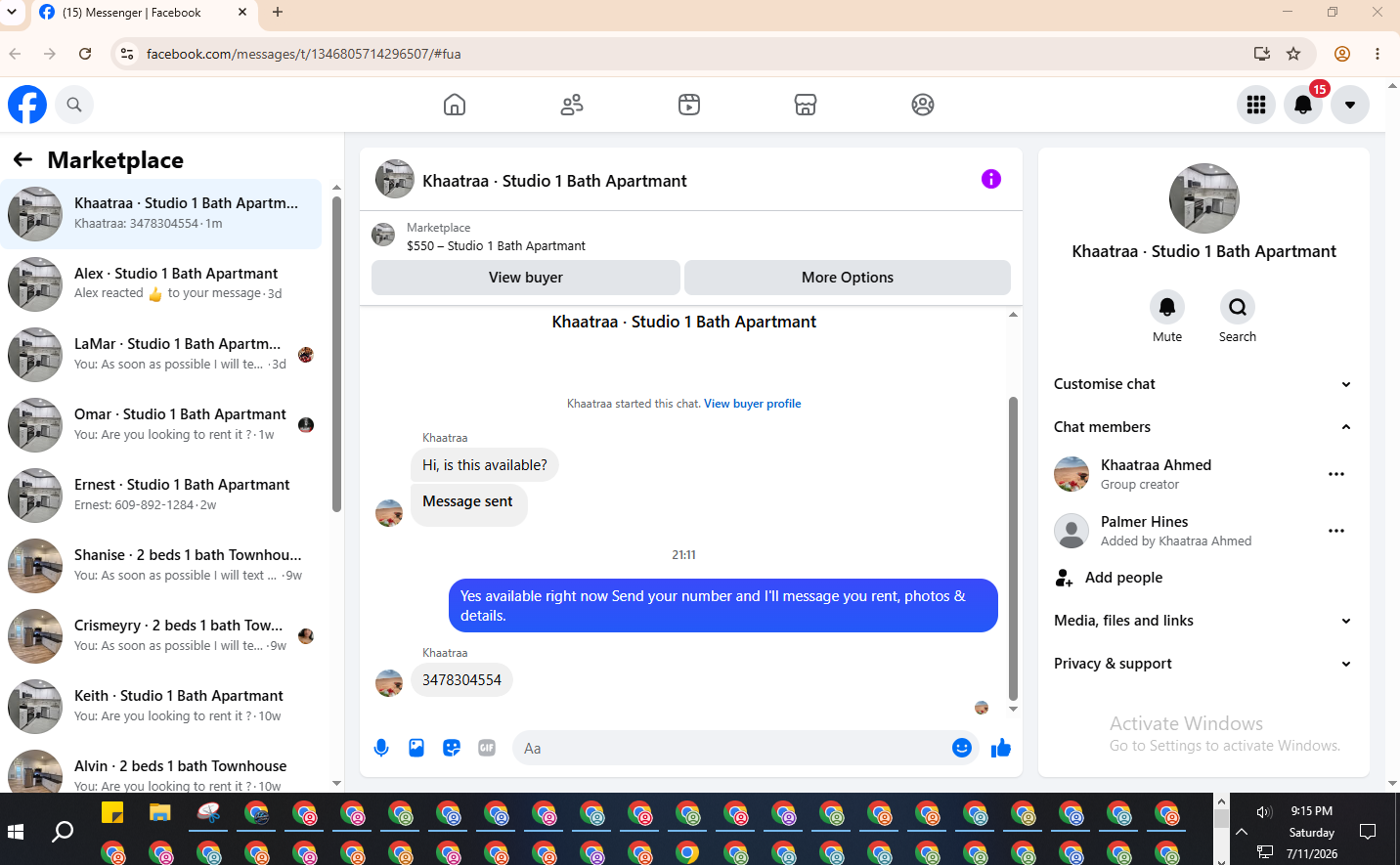1400x865 pixels.
Task: Open the Keith · Studio 1 Bath Apartmant chat
Action: [x=161, y=707]
